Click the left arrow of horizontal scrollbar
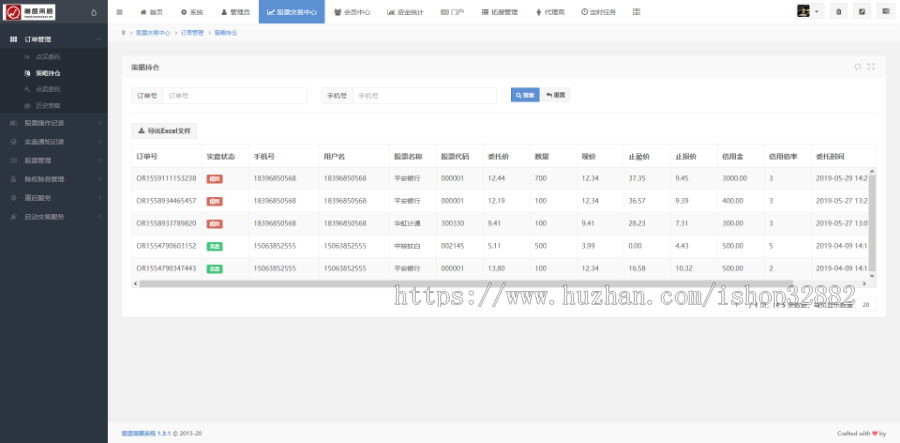 [135, 283]
